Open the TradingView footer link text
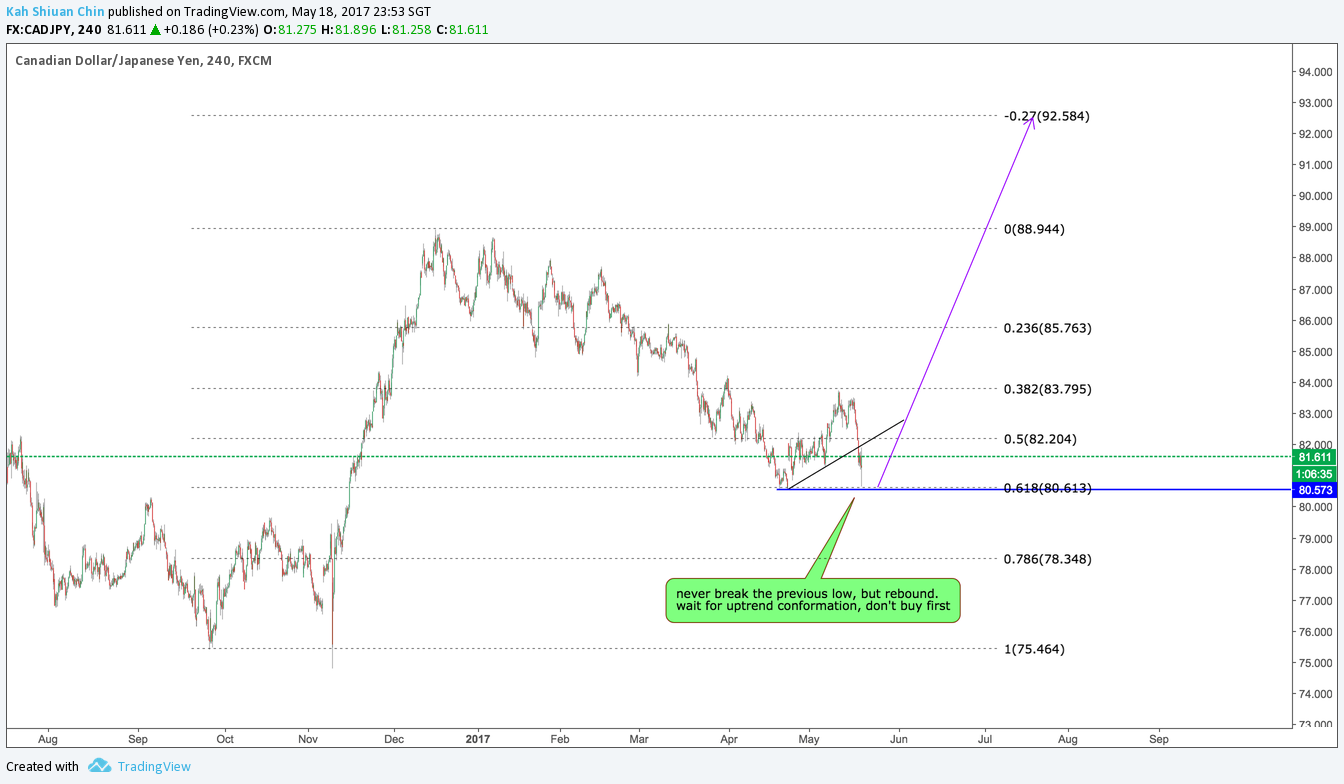 pos(154,767)
